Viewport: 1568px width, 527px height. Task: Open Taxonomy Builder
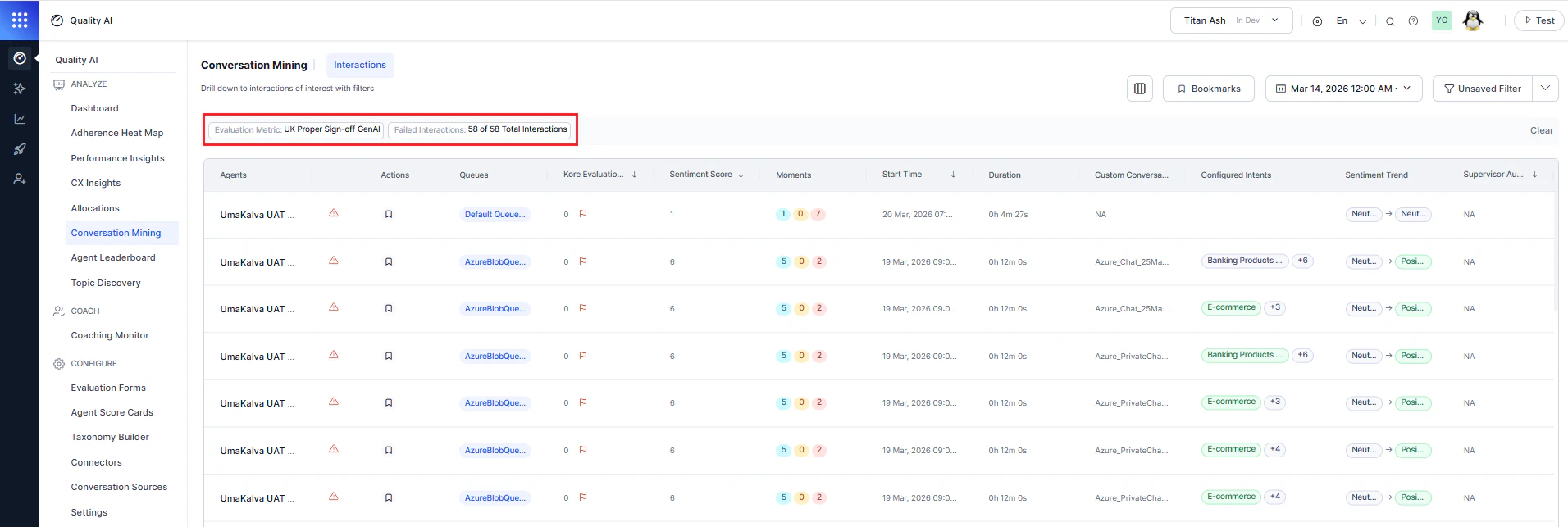pyautogui.click(x=110, y=437)
